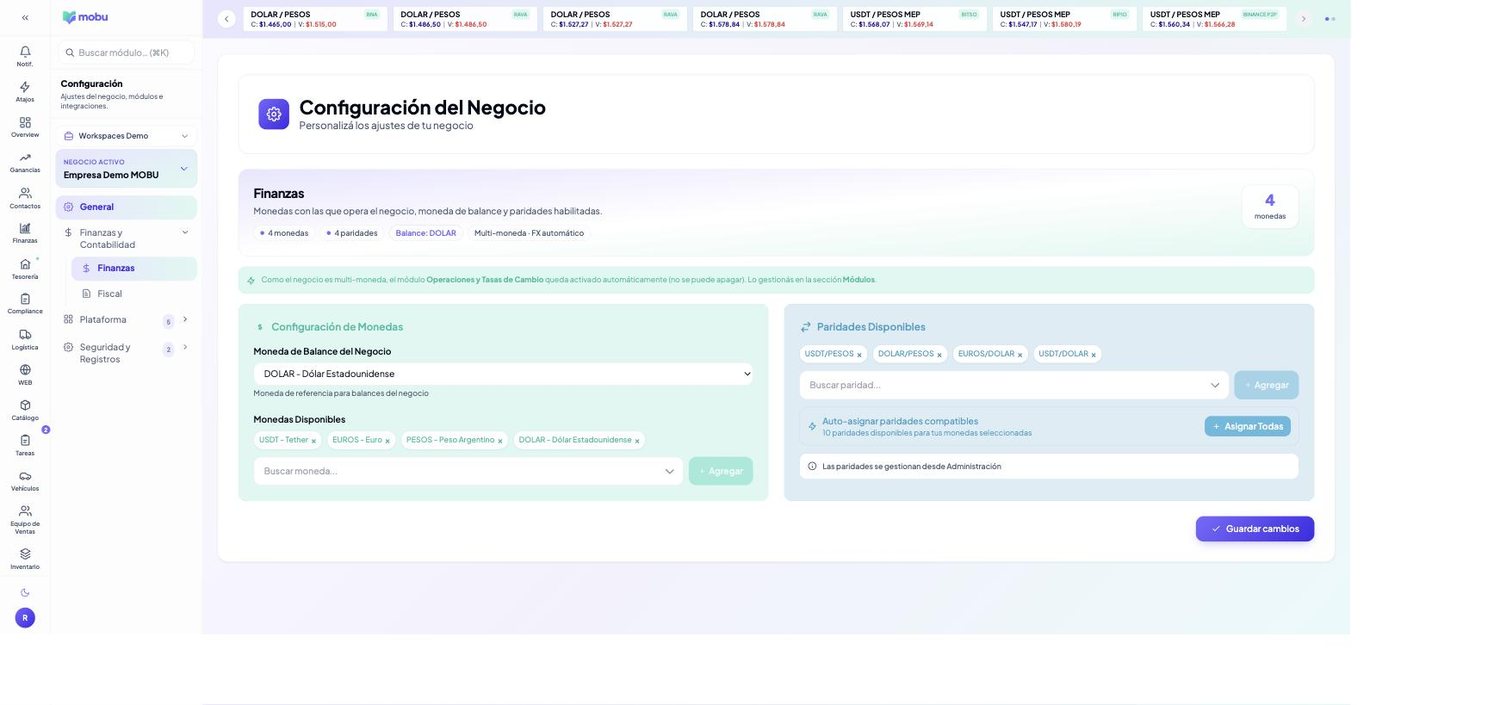Open Logística module icon
Viewport: 1500px width, 705px height.
coord(25,340)
